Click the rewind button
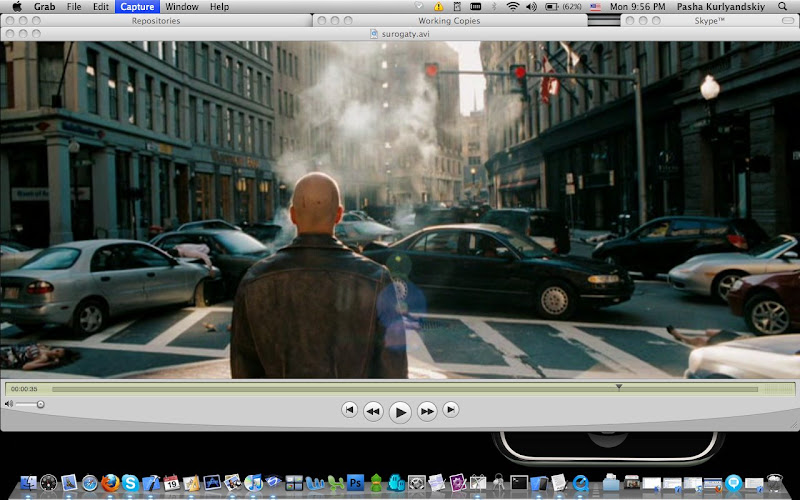The height and width of the screenshot is (500, 800). [x=373, y=410]
